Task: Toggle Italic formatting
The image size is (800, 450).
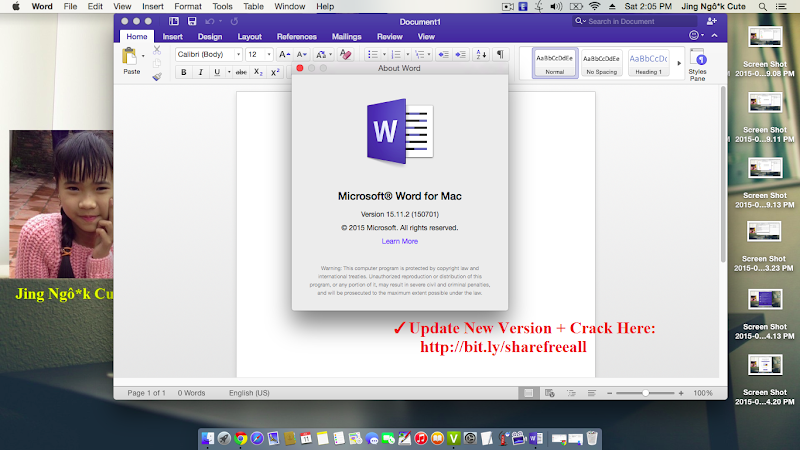Action: click(x=201, y=72)
